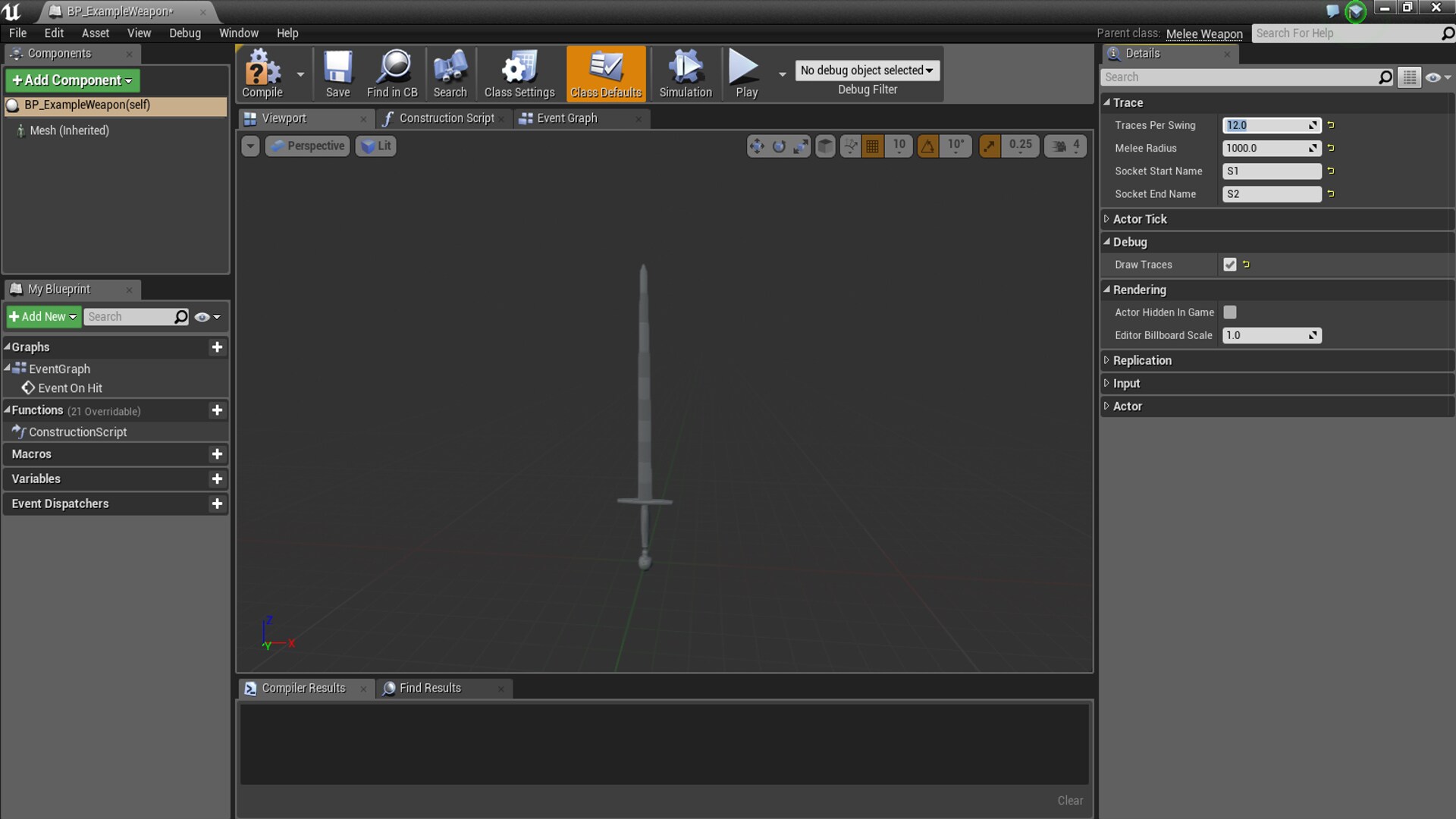Click search magnifier in Details panel
Viewport: 1456px width, 819px height.
click(1385, 77)
